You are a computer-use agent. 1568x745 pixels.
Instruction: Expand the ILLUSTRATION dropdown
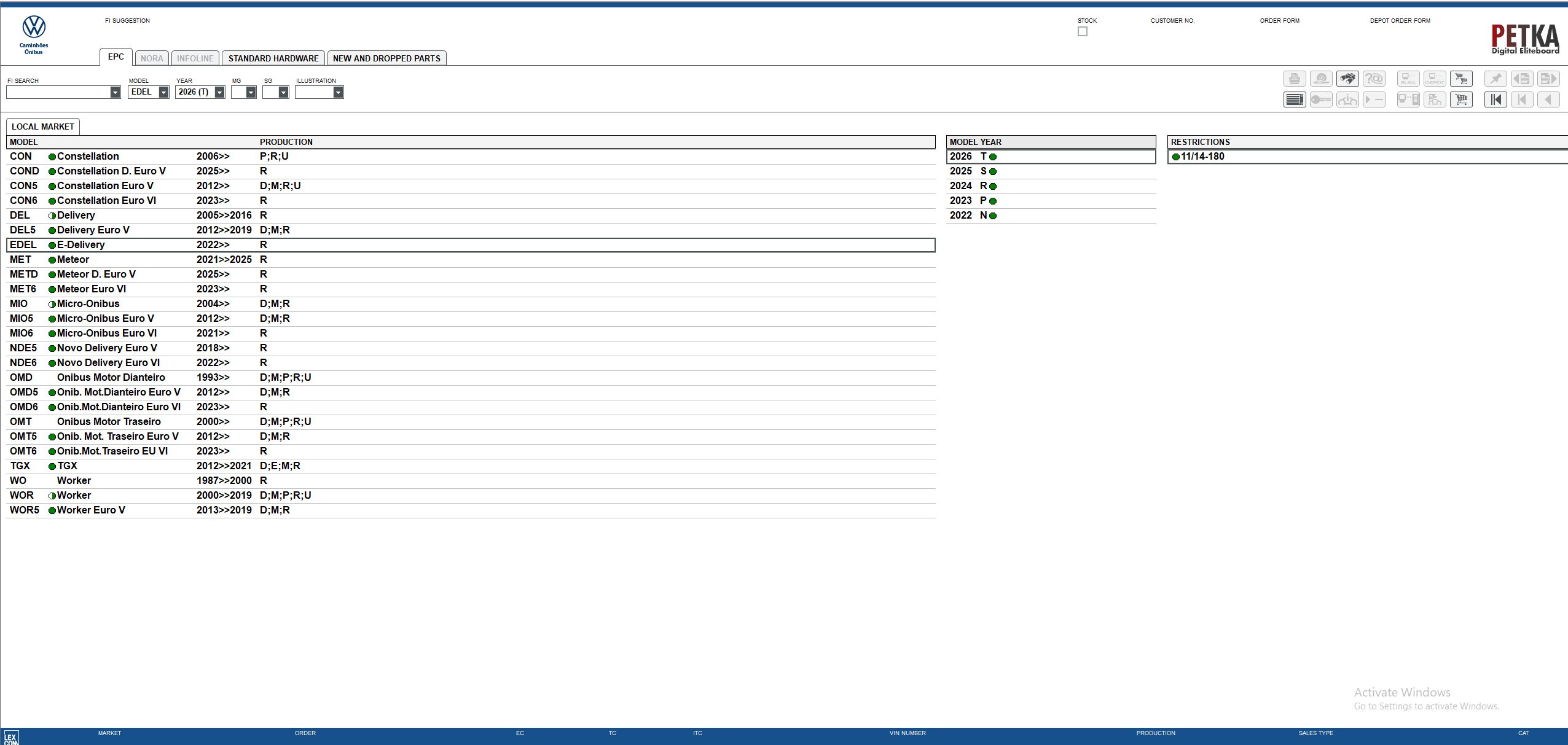(338, 92)
